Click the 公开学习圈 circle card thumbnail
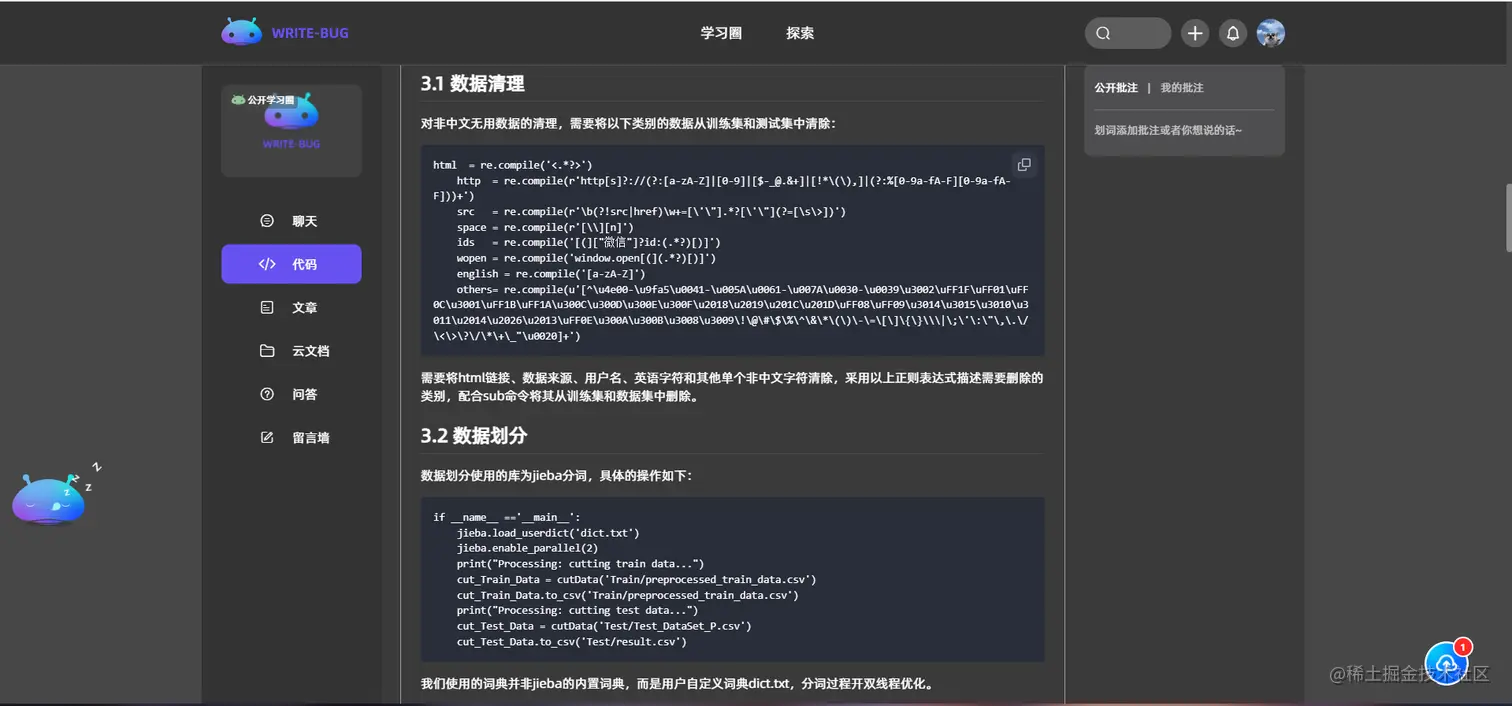1512x706 pixels. click(x=291, y=131)
